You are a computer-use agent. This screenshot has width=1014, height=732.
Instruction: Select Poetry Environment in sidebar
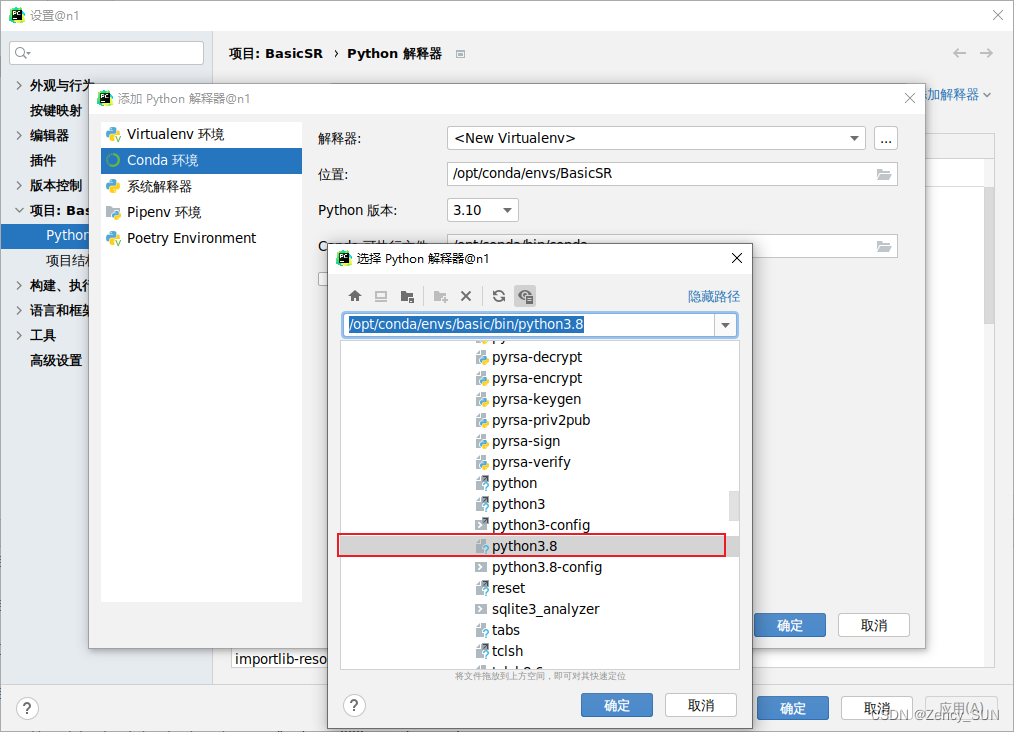click(x=201, y=238)
